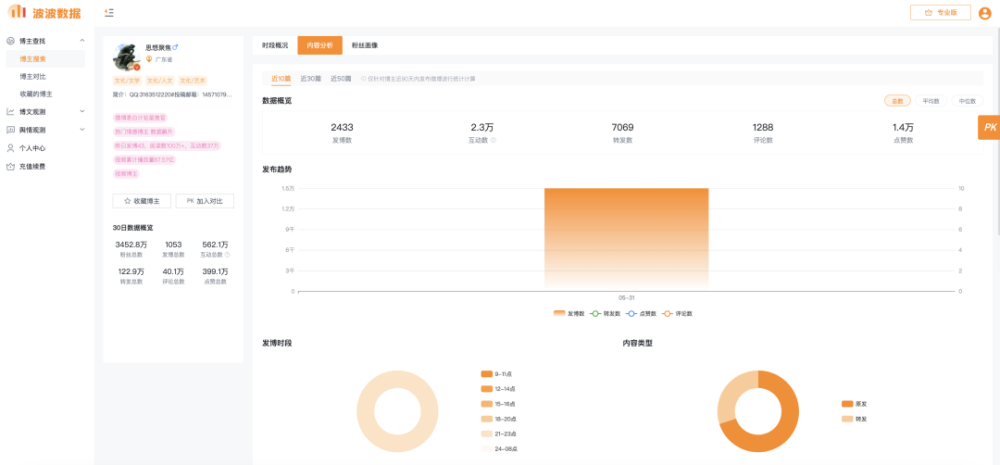
Task: Click the 波波数据 logo
Action: 45,11
